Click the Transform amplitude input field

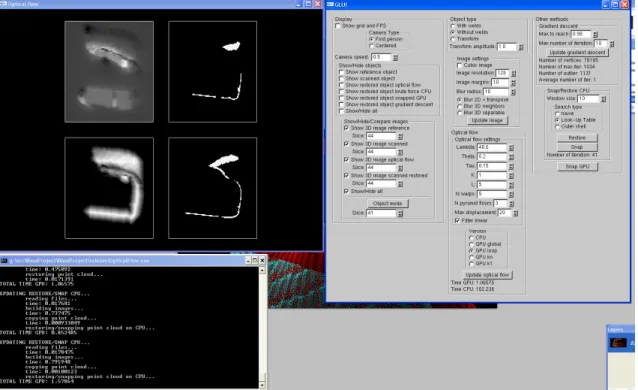point(506,47)
